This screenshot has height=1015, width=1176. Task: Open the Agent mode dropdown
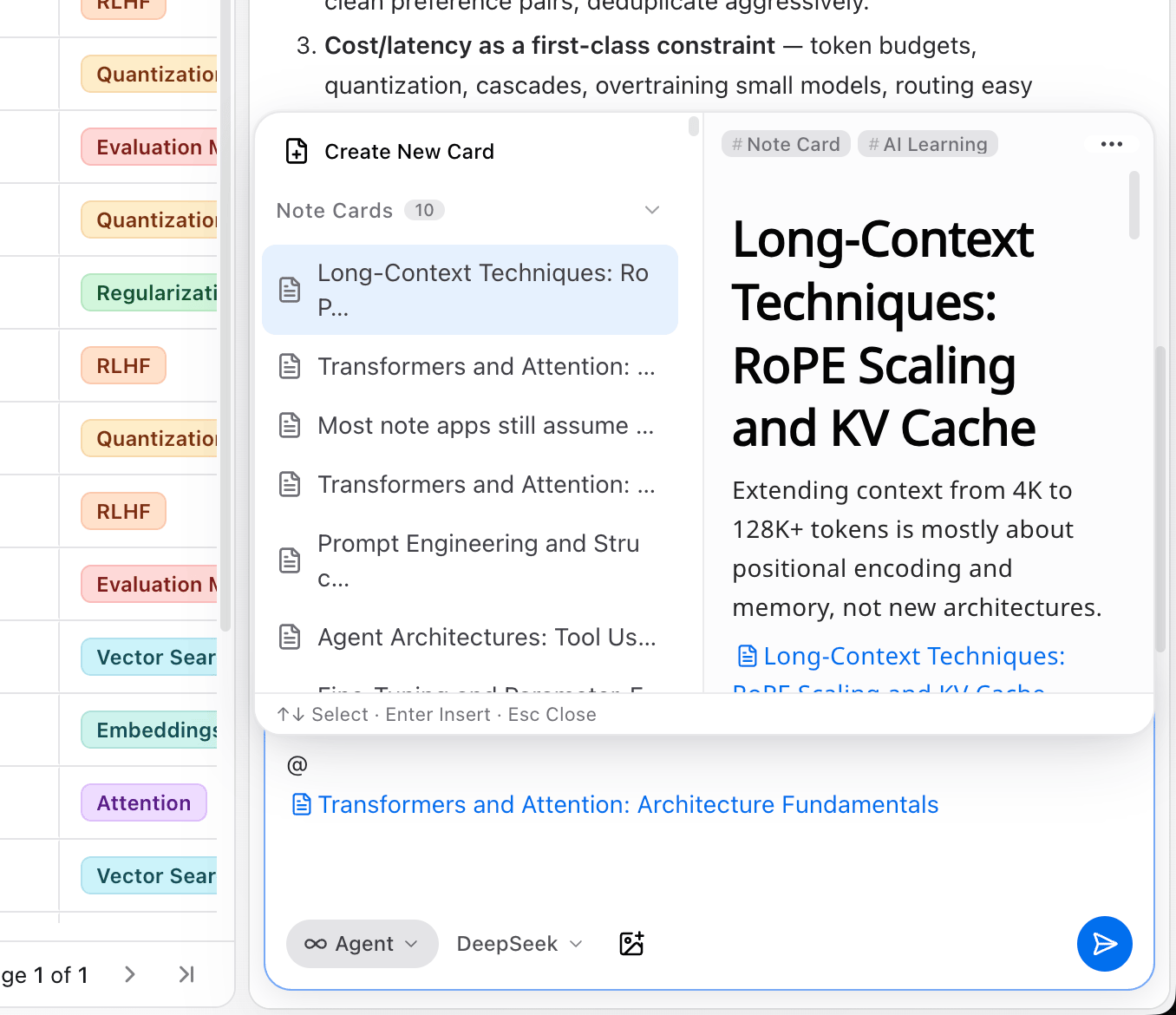[362, 944]
